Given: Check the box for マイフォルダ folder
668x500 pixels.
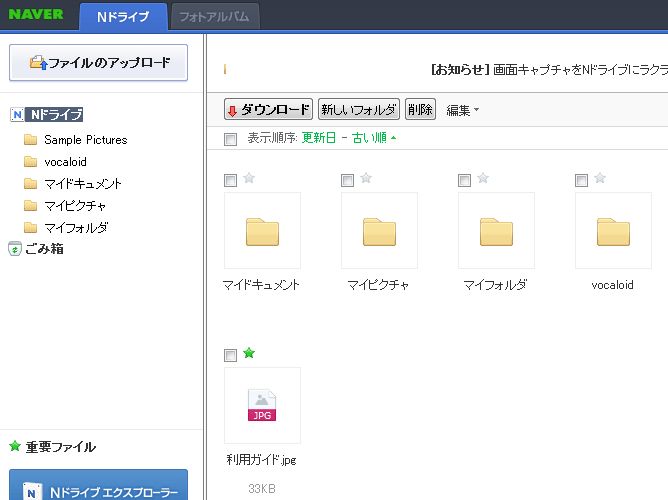Looking at the screenshot, I should 464,180.
